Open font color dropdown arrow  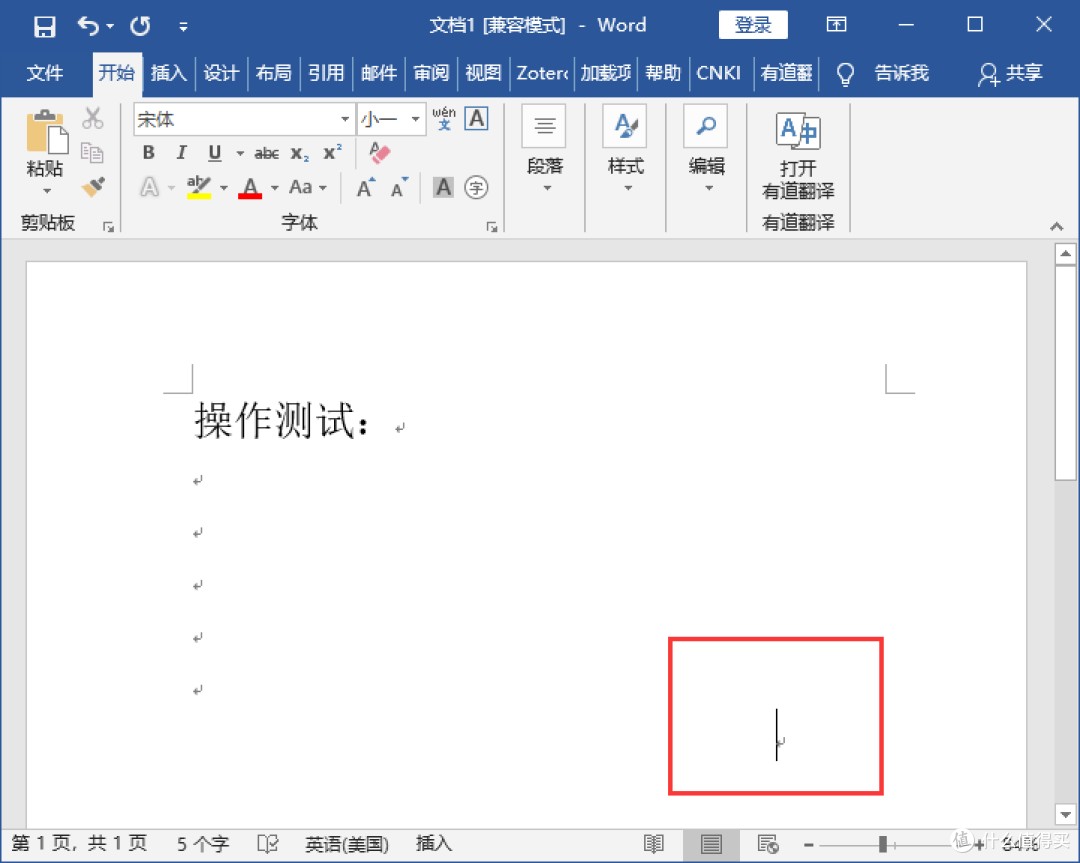(x=275, y=187)
